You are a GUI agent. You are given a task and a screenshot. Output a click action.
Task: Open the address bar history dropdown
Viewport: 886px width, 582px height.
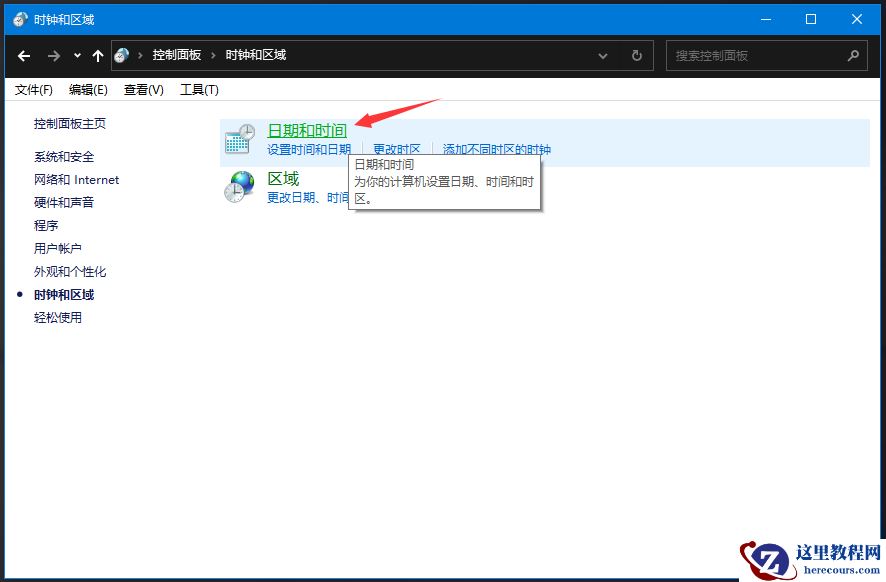point(603,55)
